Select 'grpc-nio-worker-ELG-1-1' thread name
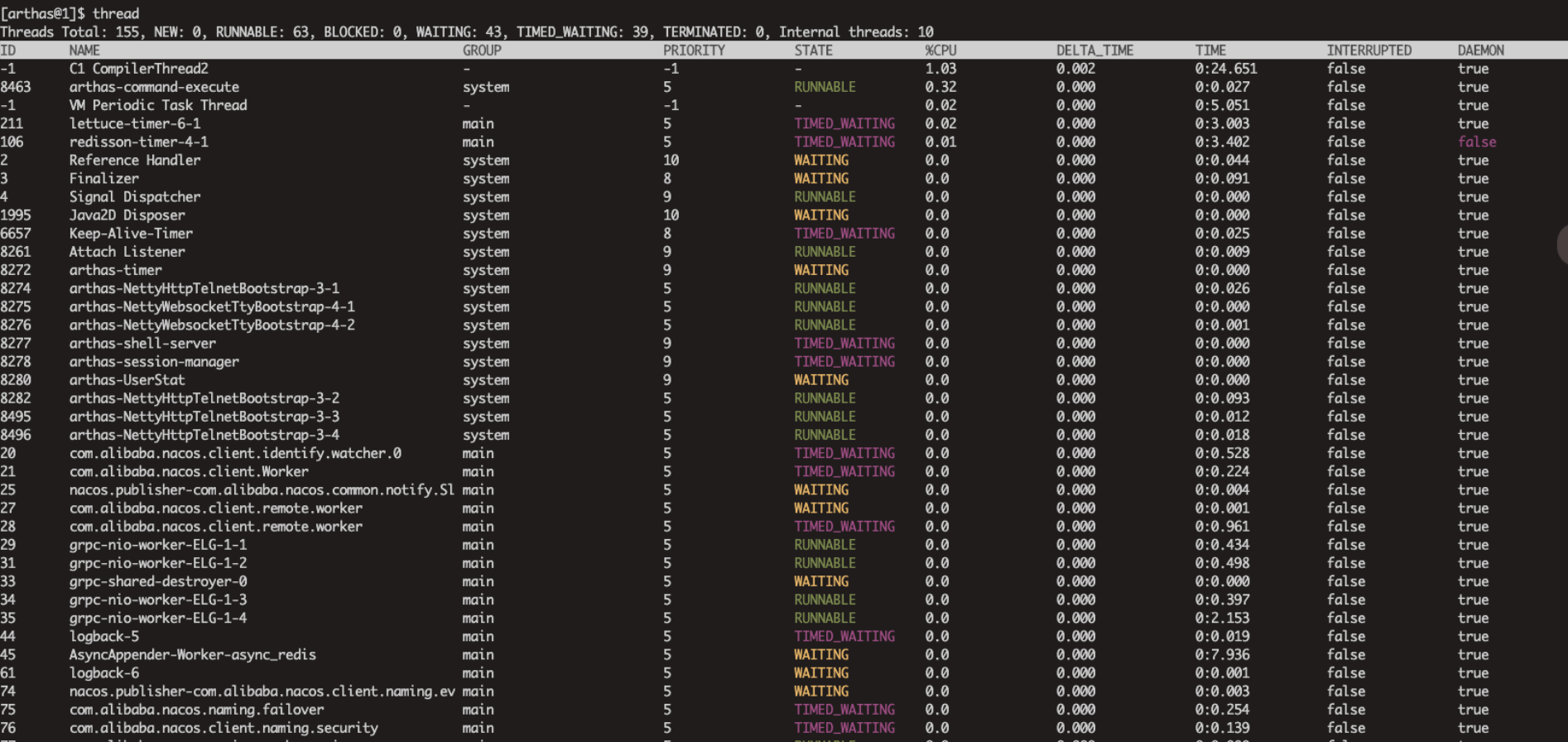This screenshot has height=742, width=1568. coord(158,544)
